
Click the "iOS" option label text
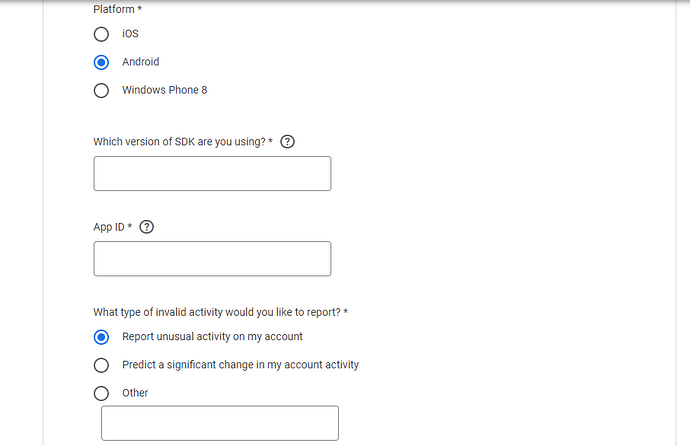(131, 34)
